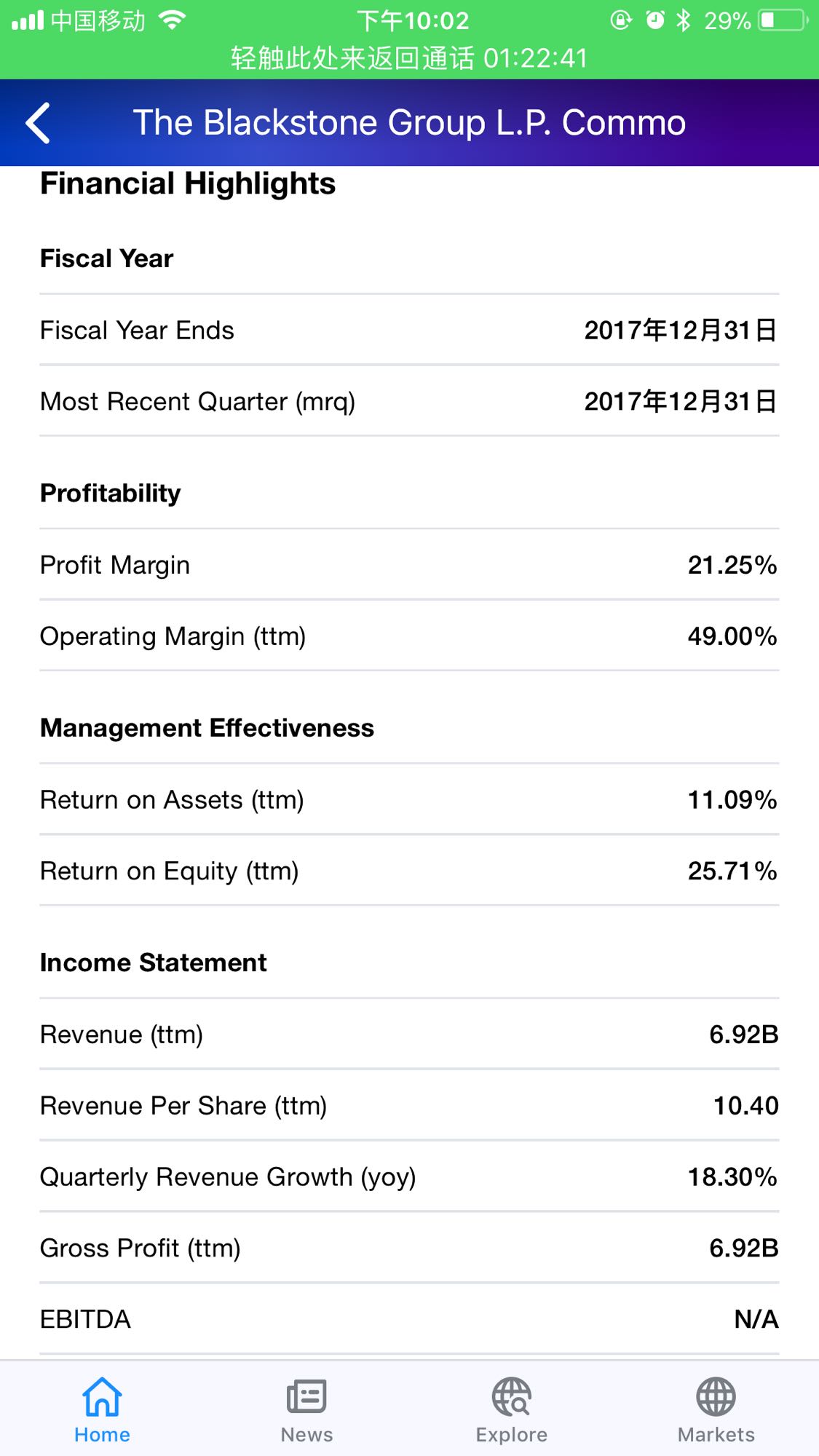Tap the return-to-call green banner
Viewport: 819px width, 1456px height.
coord(409,58)
